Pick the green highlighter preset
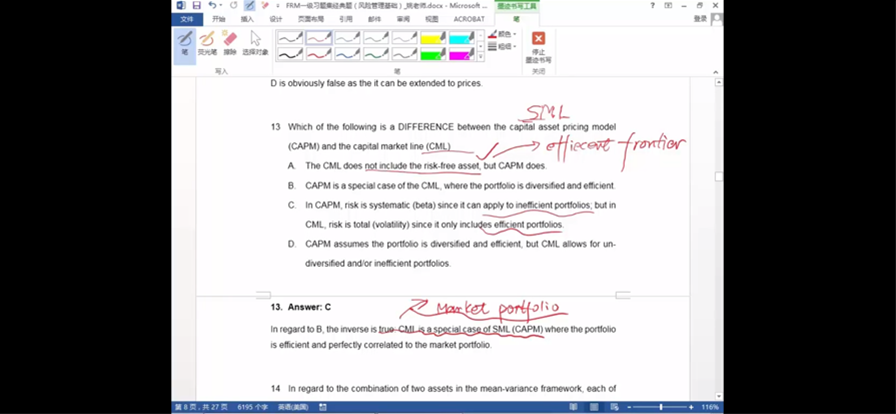This screenshot has width=896, height=414. (x=433, y=54)
